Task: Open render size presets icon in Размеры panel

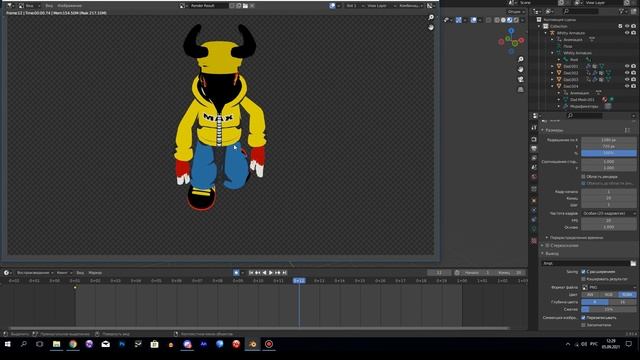Action: (x=627, y=130)
